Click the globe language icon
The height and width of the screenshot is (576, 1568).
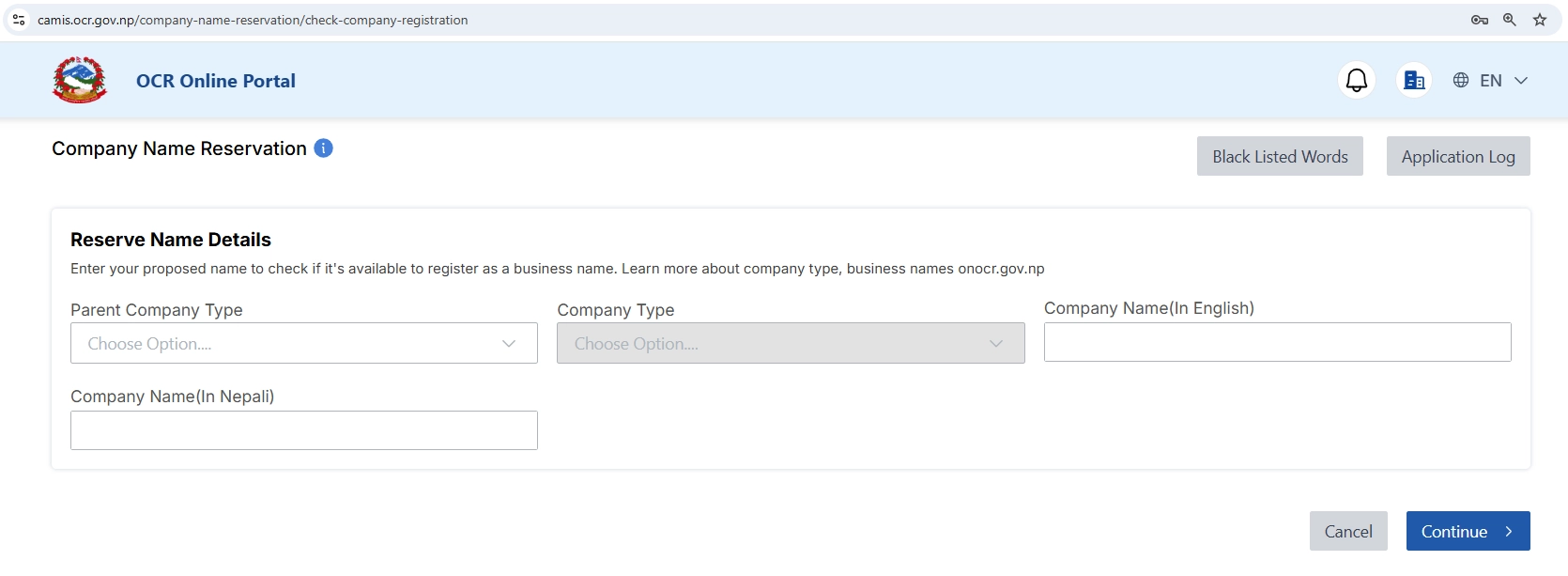tap(1460, 80)
